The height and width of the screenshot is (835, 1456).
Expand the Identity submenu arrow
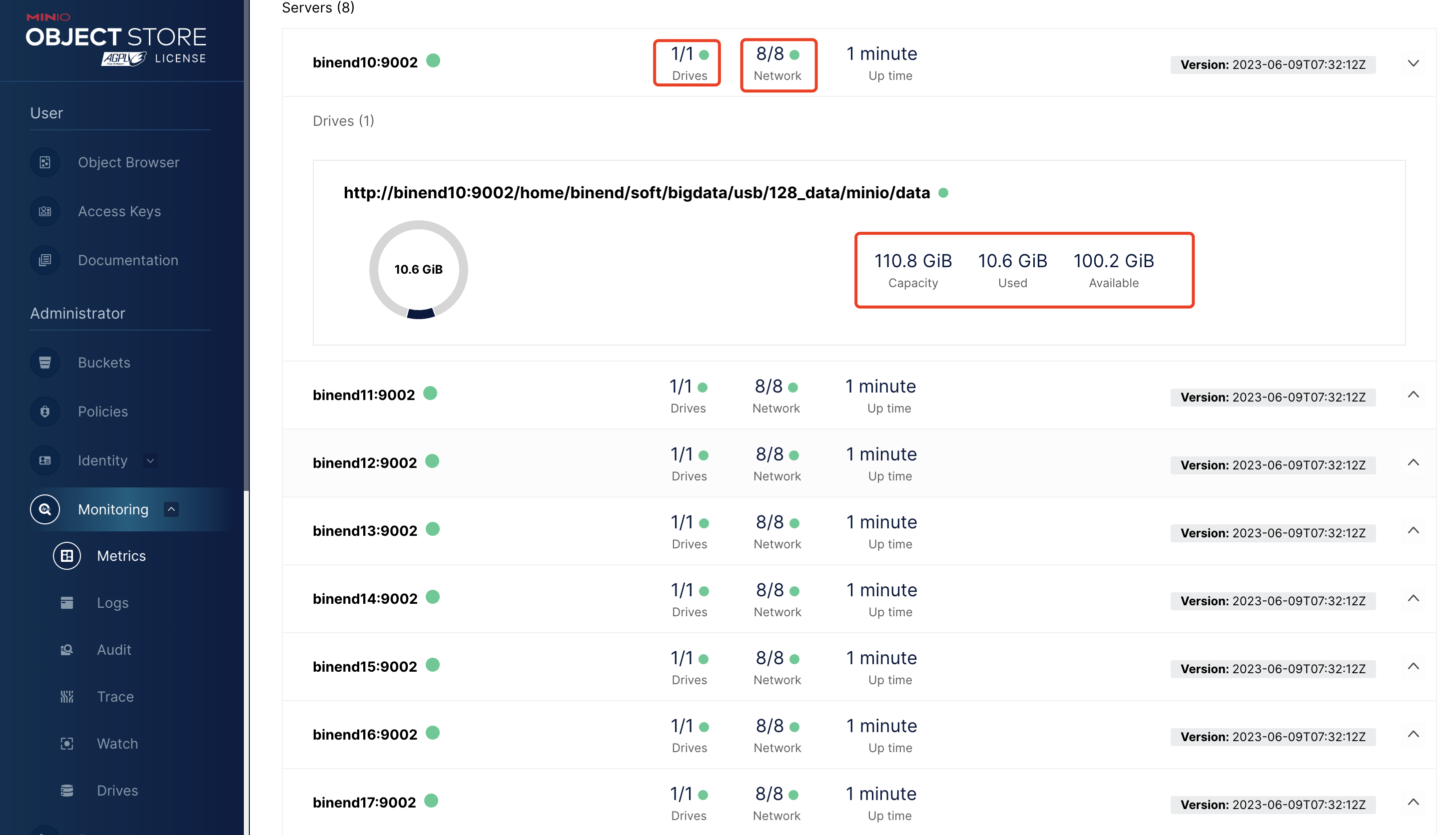tap(150, 460)
